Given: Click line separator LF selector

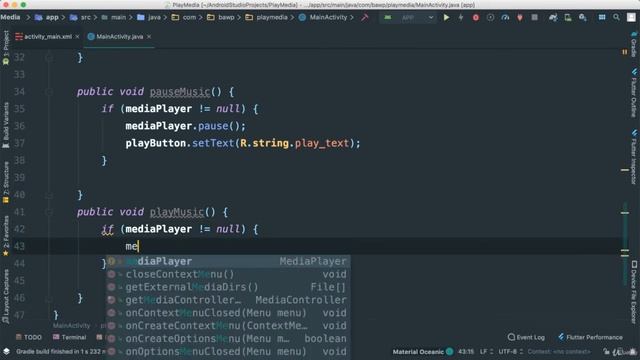Looking at the screenshot, I should pyautogui.click(x=486, y=351).
